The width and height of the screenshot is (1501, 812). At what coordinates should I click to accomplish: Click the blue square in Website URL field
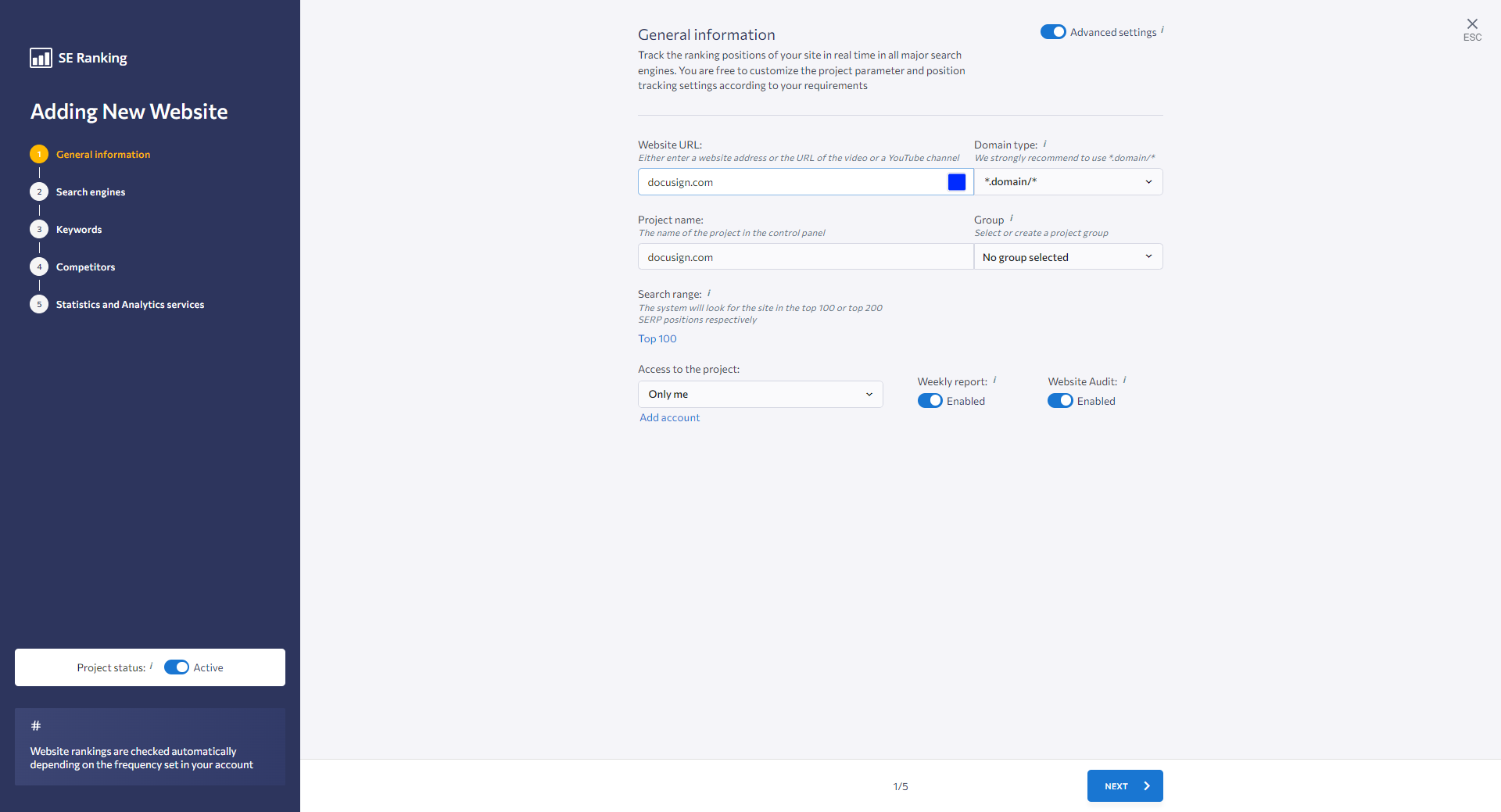[957, 182]
